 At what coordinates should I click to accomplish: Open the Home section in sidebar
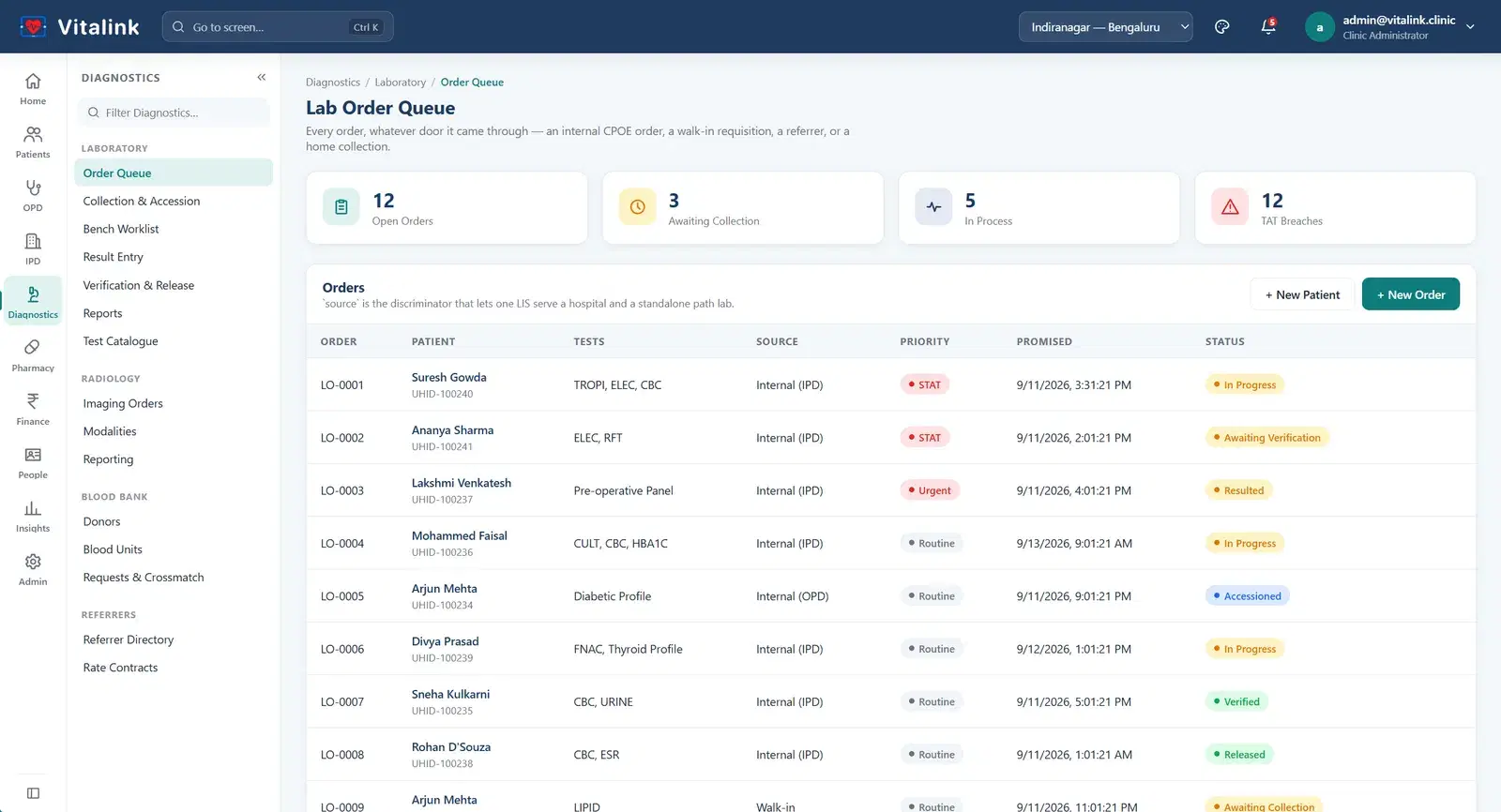coord(33,89)
